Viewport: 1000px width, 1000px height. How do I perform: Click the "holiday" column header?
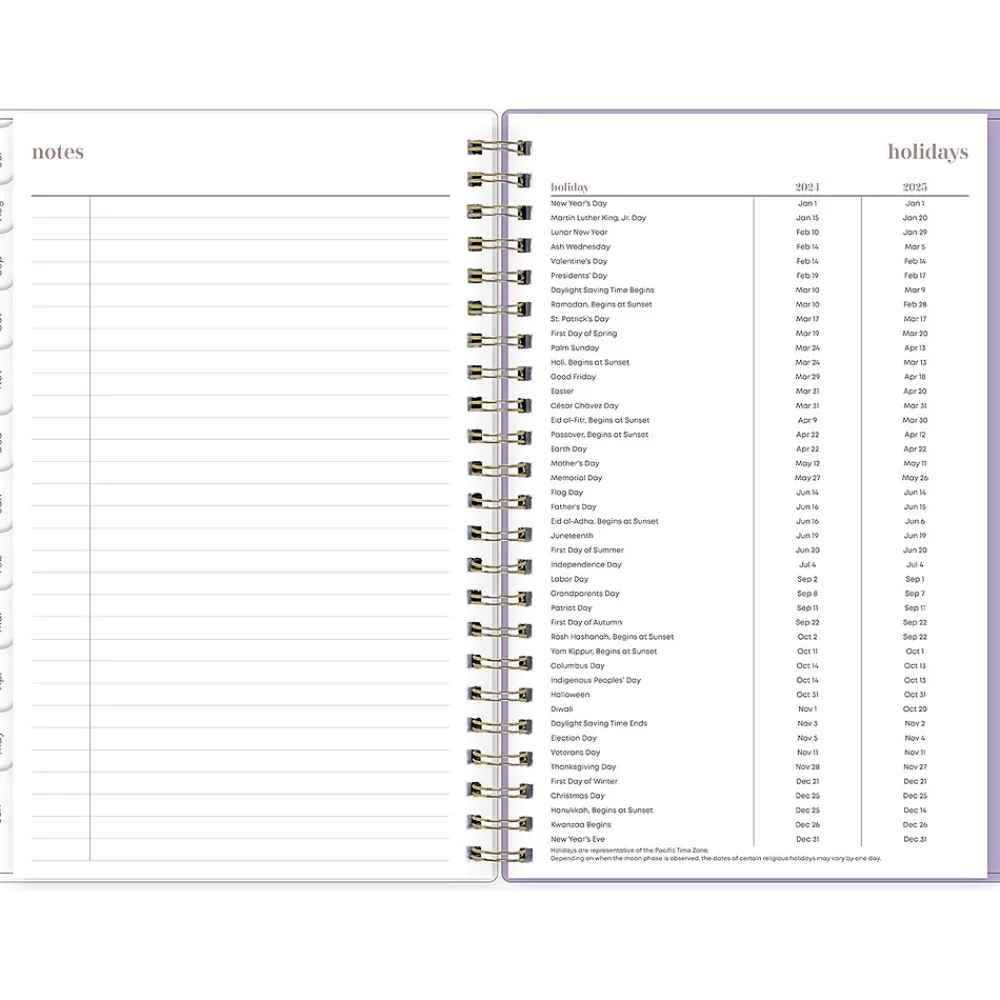click(x=569, y=187)
